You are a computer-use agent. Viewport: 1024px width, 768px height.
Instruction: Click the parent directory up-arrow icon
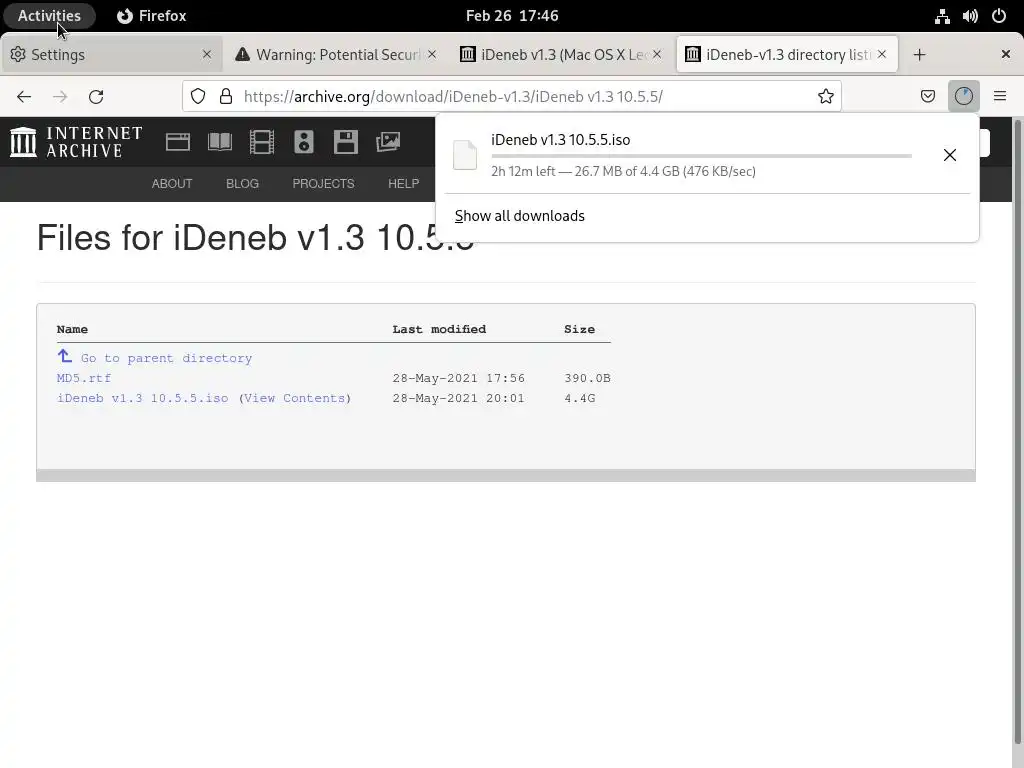(65, 356)
